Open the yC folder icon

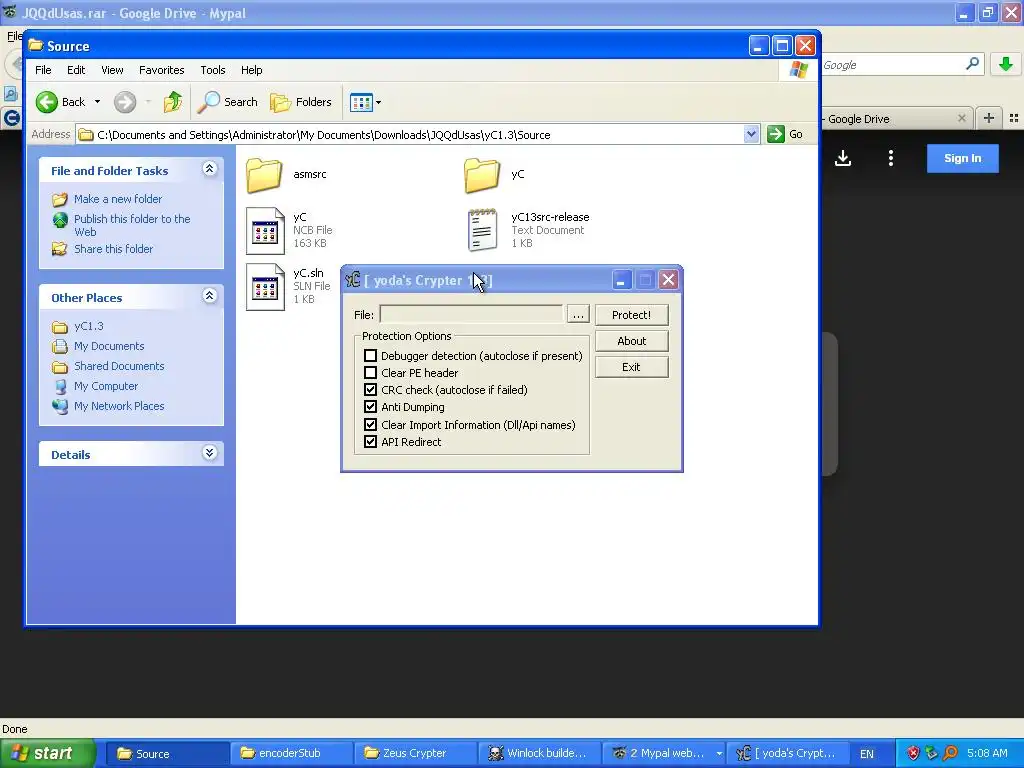pyautogui.click(x=482, y=175)
